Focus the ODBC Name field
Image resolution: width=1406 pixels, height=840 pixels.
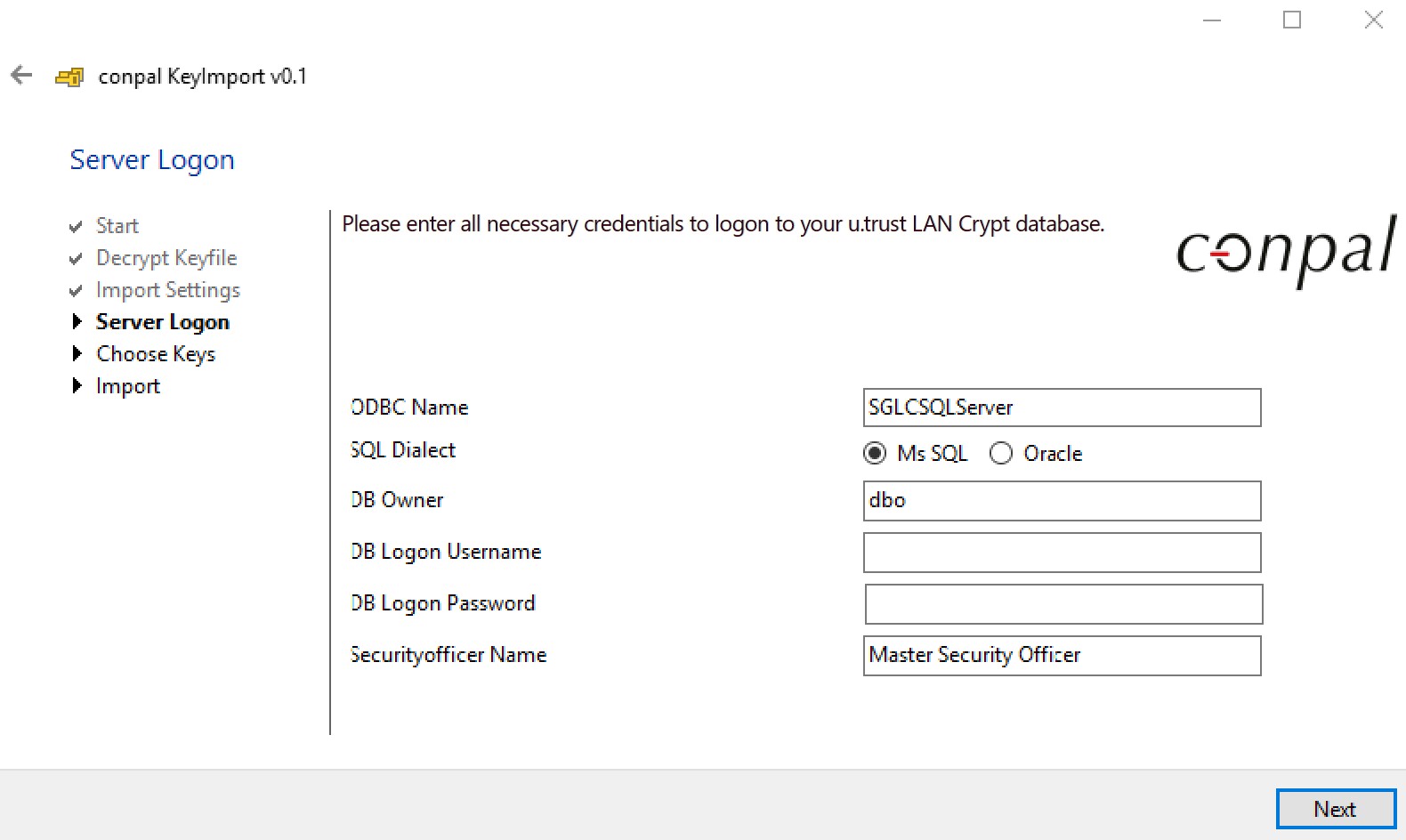(x=1062, y=408)
